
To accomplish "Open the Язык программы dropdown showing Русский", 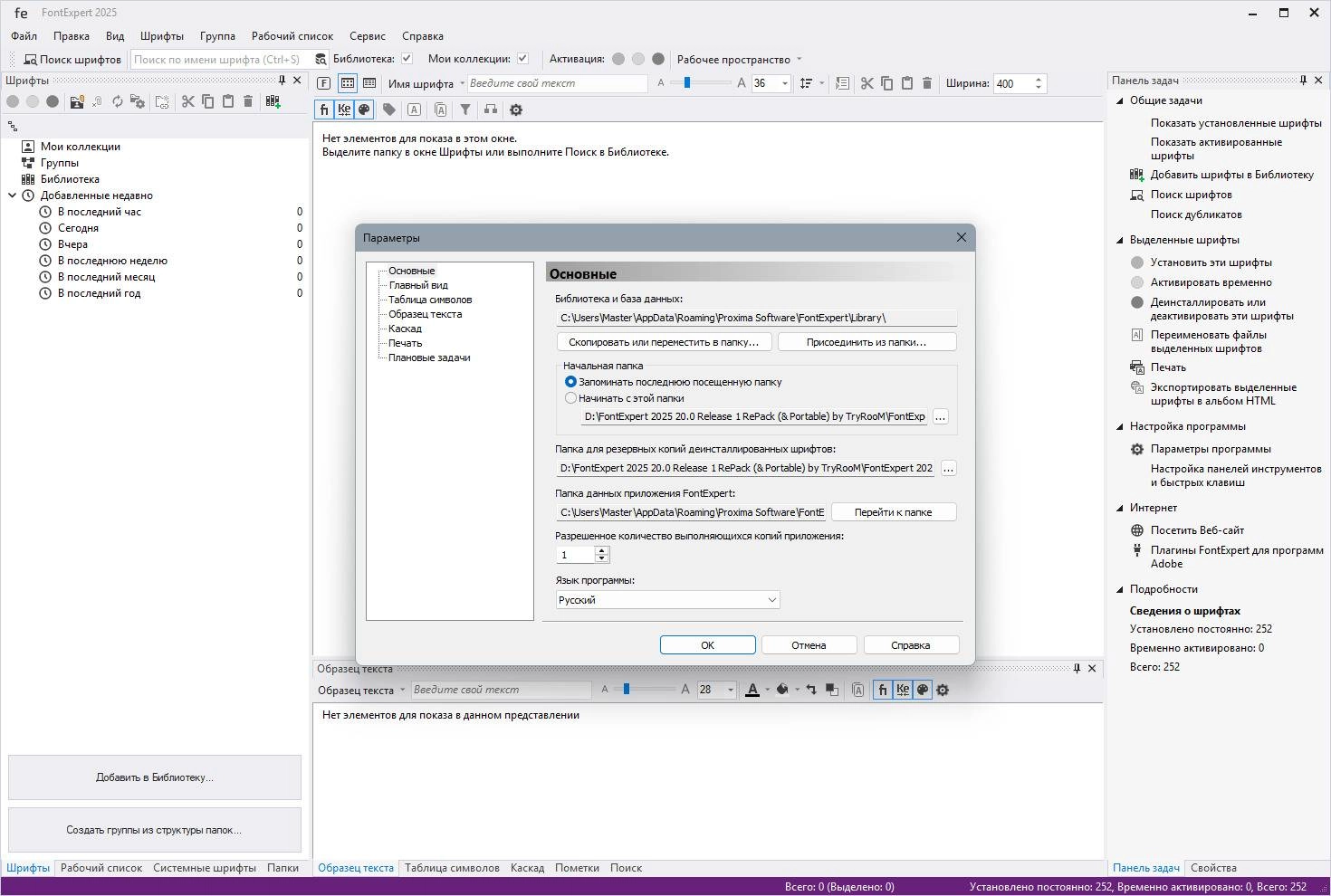I will [x=667, y=600].
